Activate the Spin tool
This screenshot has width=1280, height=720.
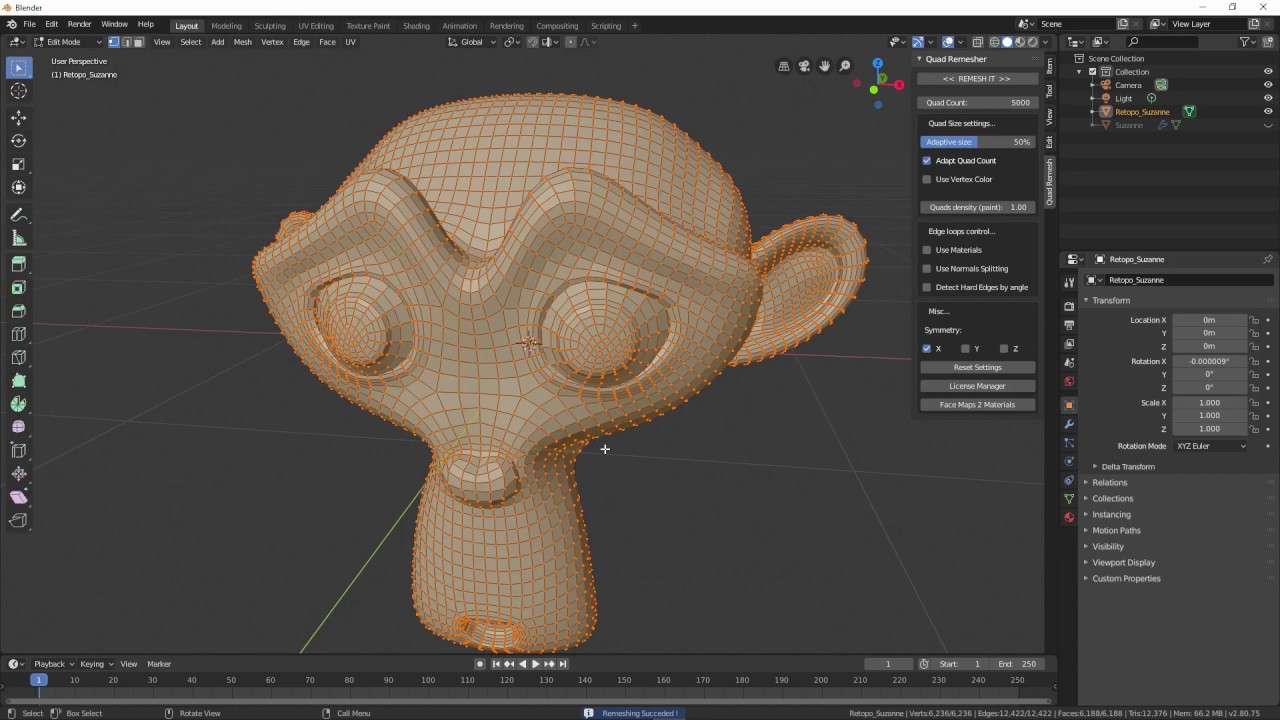(18, 404)
